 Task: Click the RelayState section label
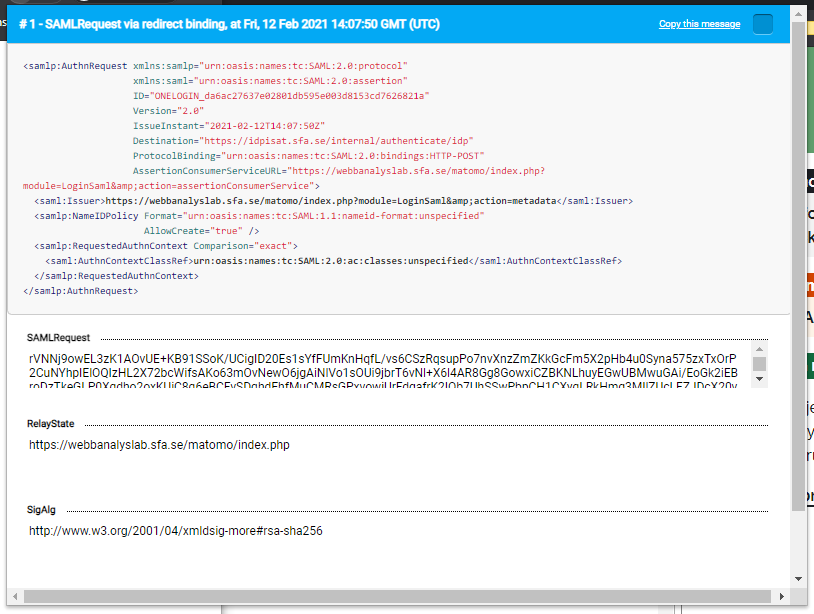(50, 424)
